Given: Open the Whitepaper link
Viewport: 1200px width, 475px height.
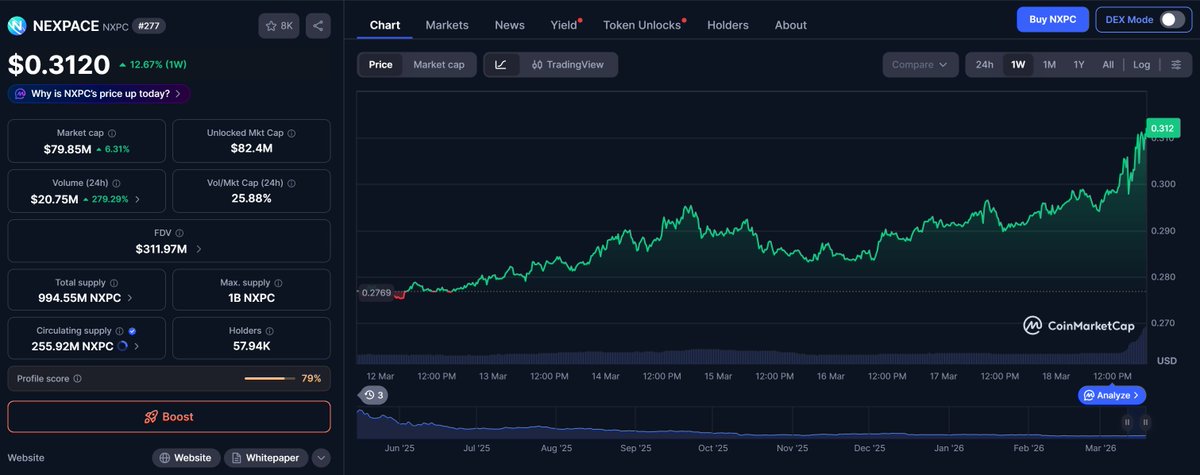Looking at the screenshot, I should [x=266, y=458].
